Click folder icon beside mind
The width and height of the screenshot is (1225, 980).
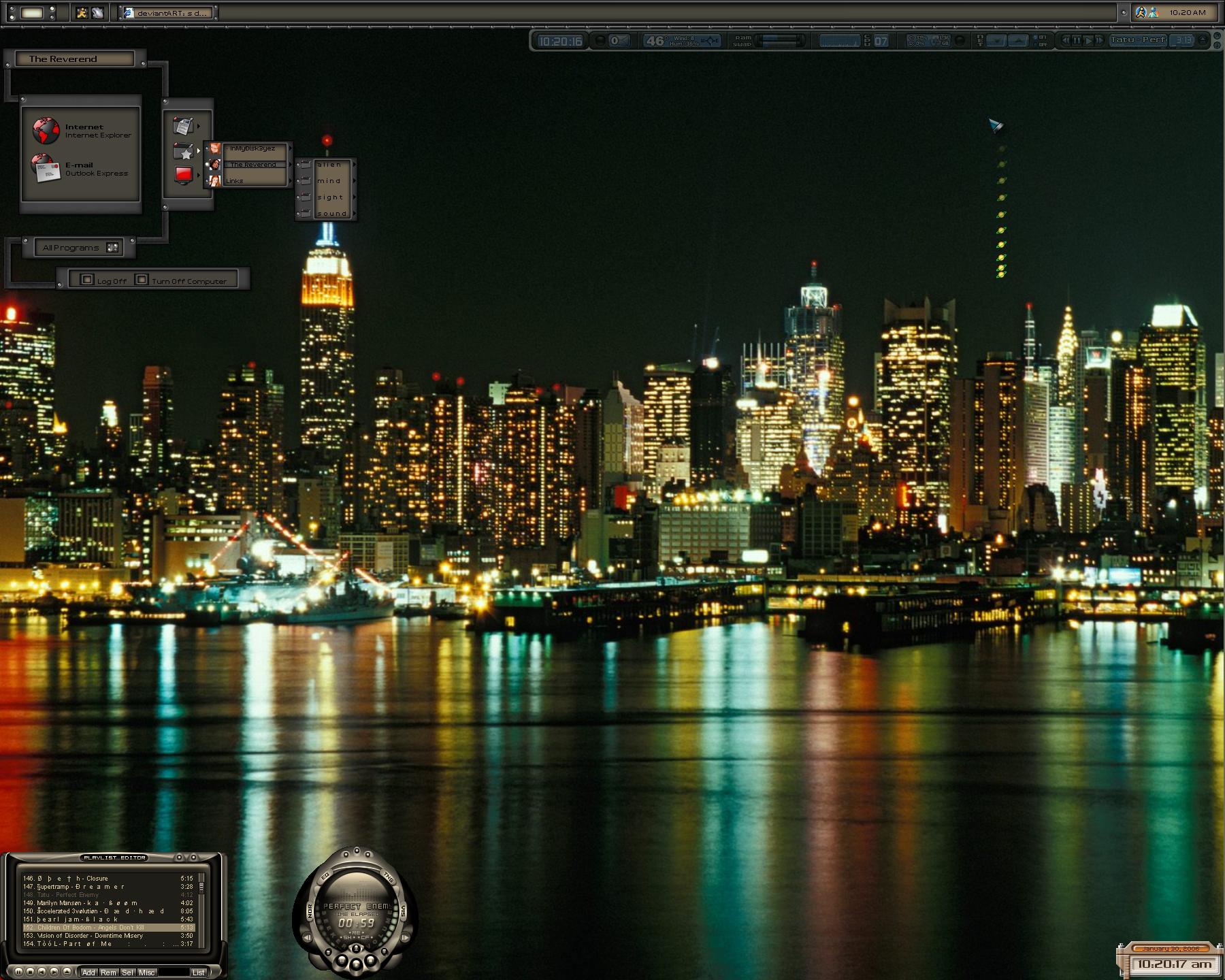click(306, 181)
